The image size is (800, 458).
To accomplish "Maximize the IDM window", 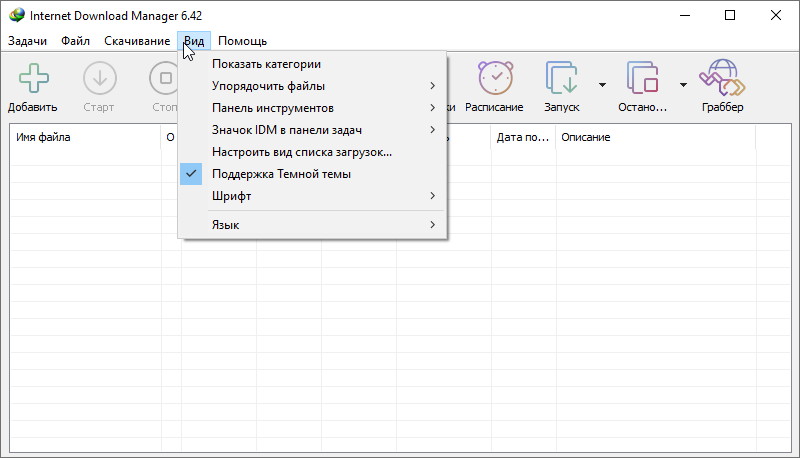I will (730, 15).
